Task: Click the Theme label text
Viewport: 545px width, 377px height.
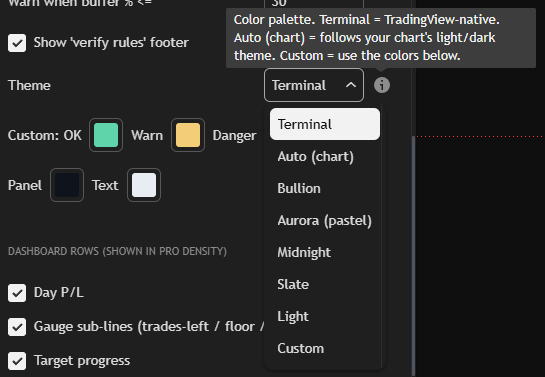Action: coord(29,85)
